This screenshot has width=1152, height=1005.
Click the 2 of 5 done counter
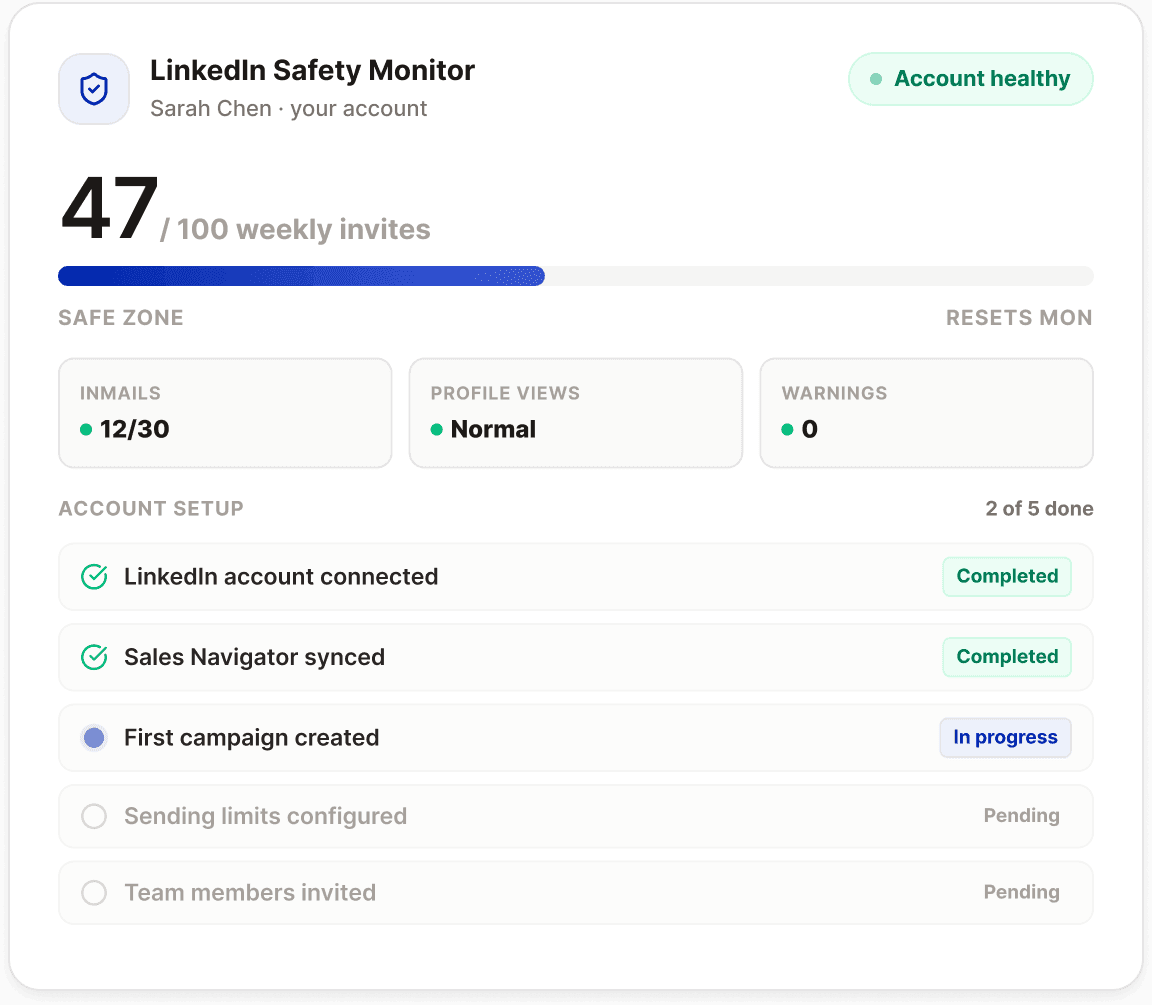1039,508
